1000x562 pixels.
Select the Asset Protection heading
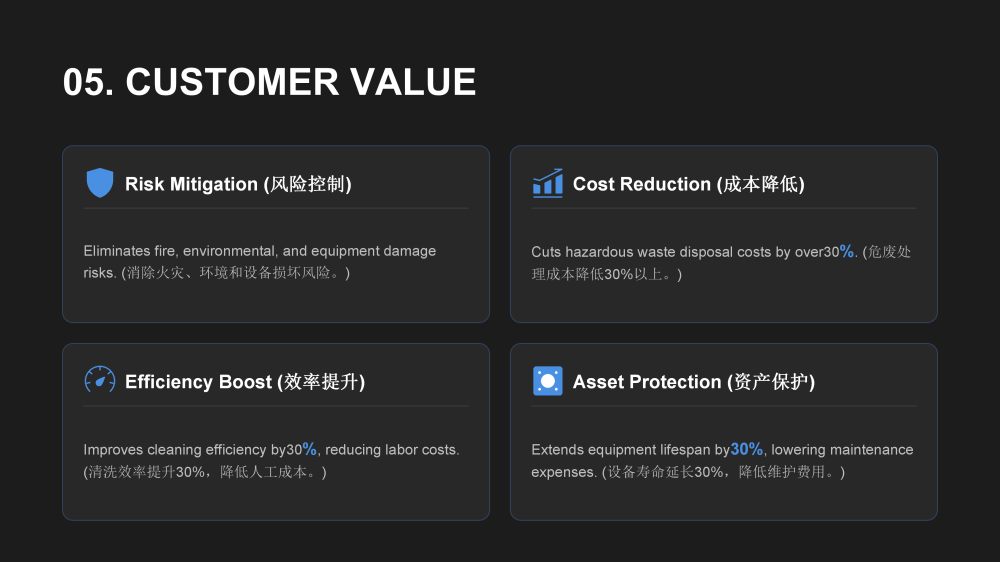point(693,382)
